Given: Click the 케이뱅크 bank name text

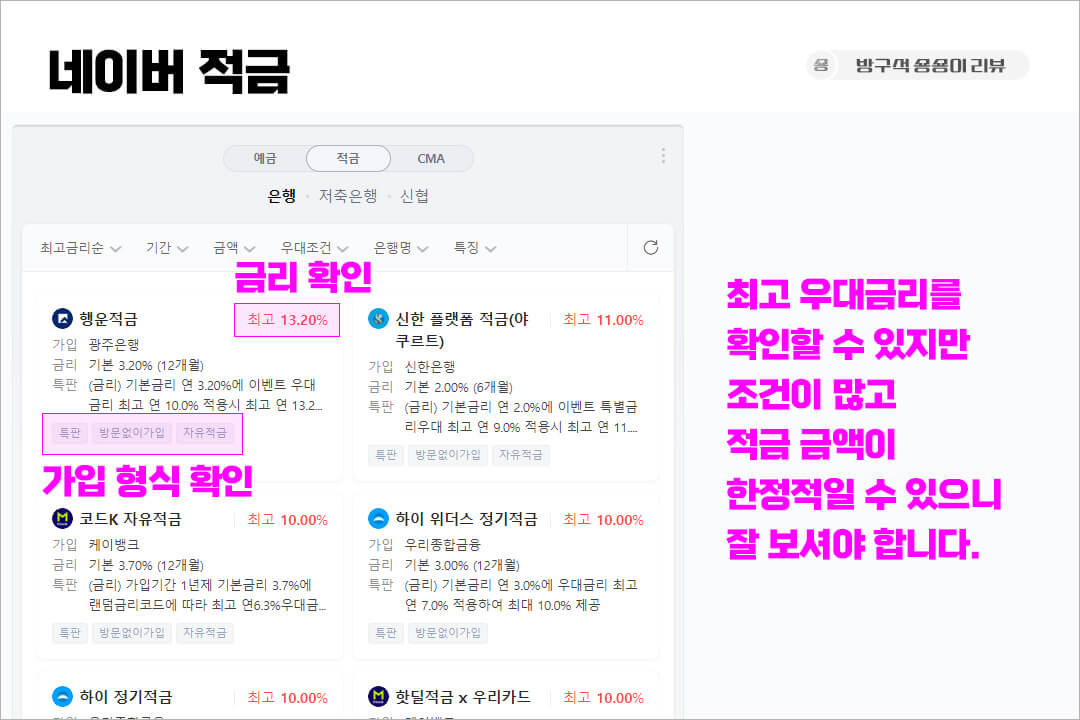Looking at the screenshot, I should click(x=114, y=544).
